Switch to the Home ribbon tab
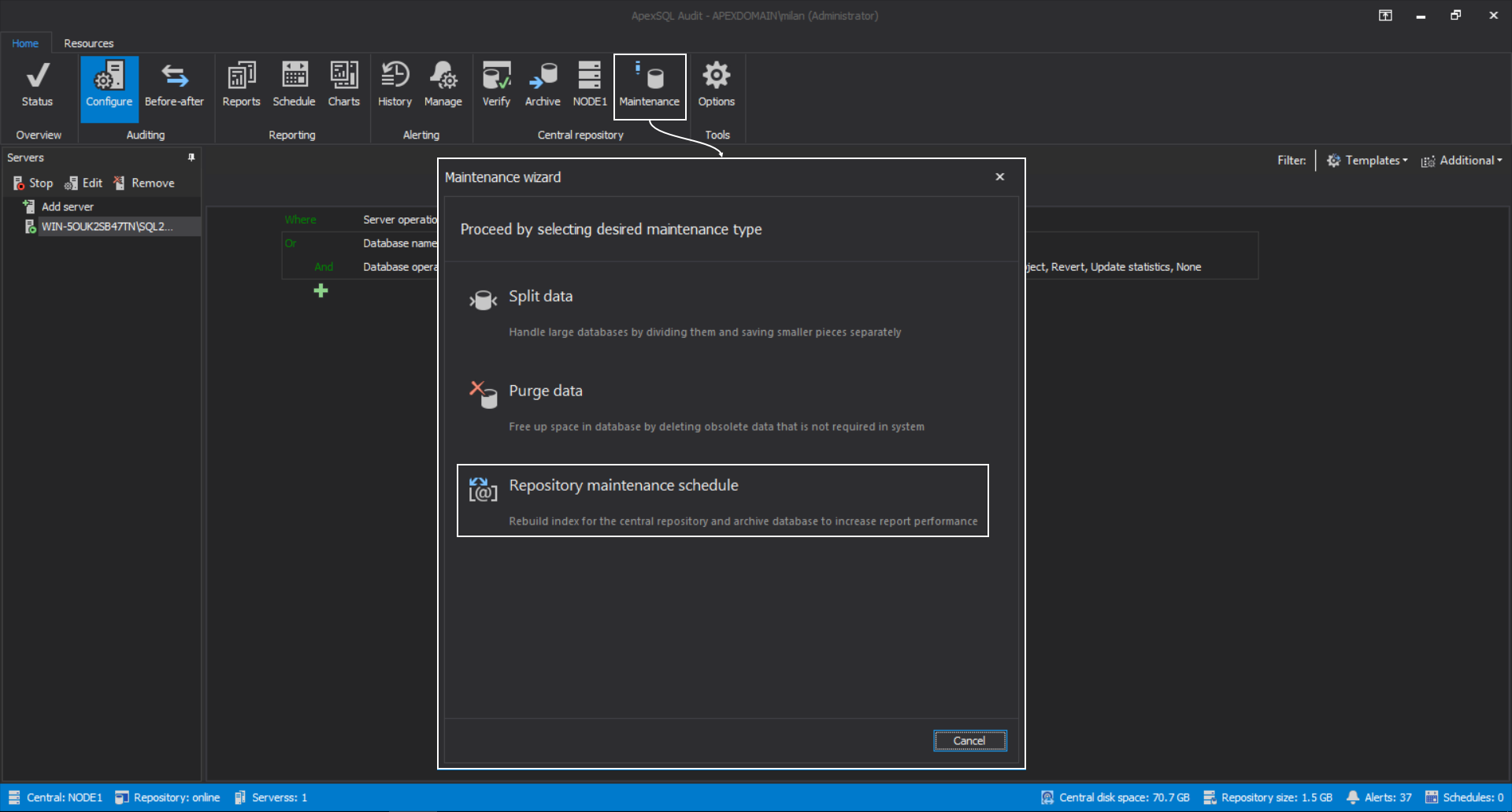The width and height of the screenshot is (1512, 812). click(x=25, y=43)
